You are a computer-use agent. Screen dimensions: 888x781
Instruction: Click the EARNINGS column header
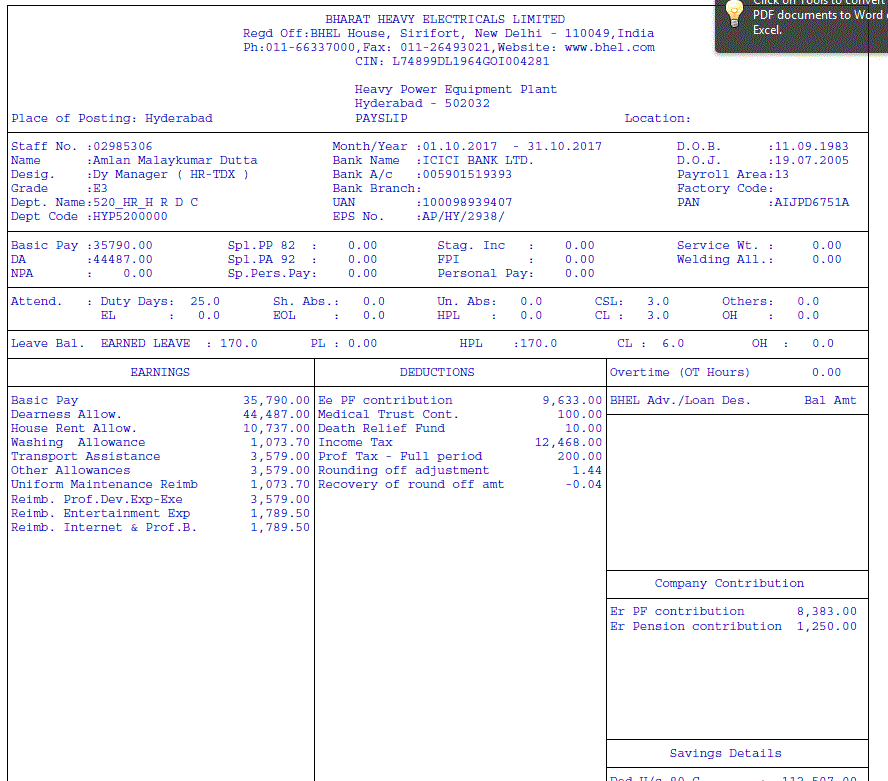tap(160, 373)
